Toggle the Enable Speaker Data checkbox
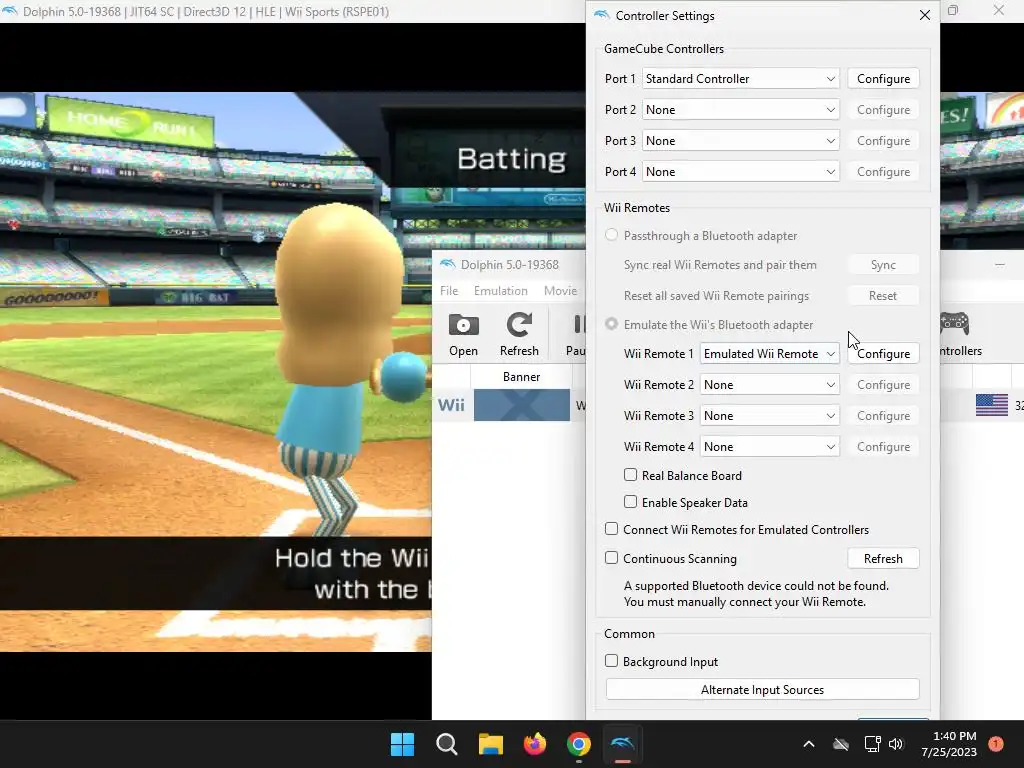The height and width of the screenshot is (768, 1024). tap(630, 502)
